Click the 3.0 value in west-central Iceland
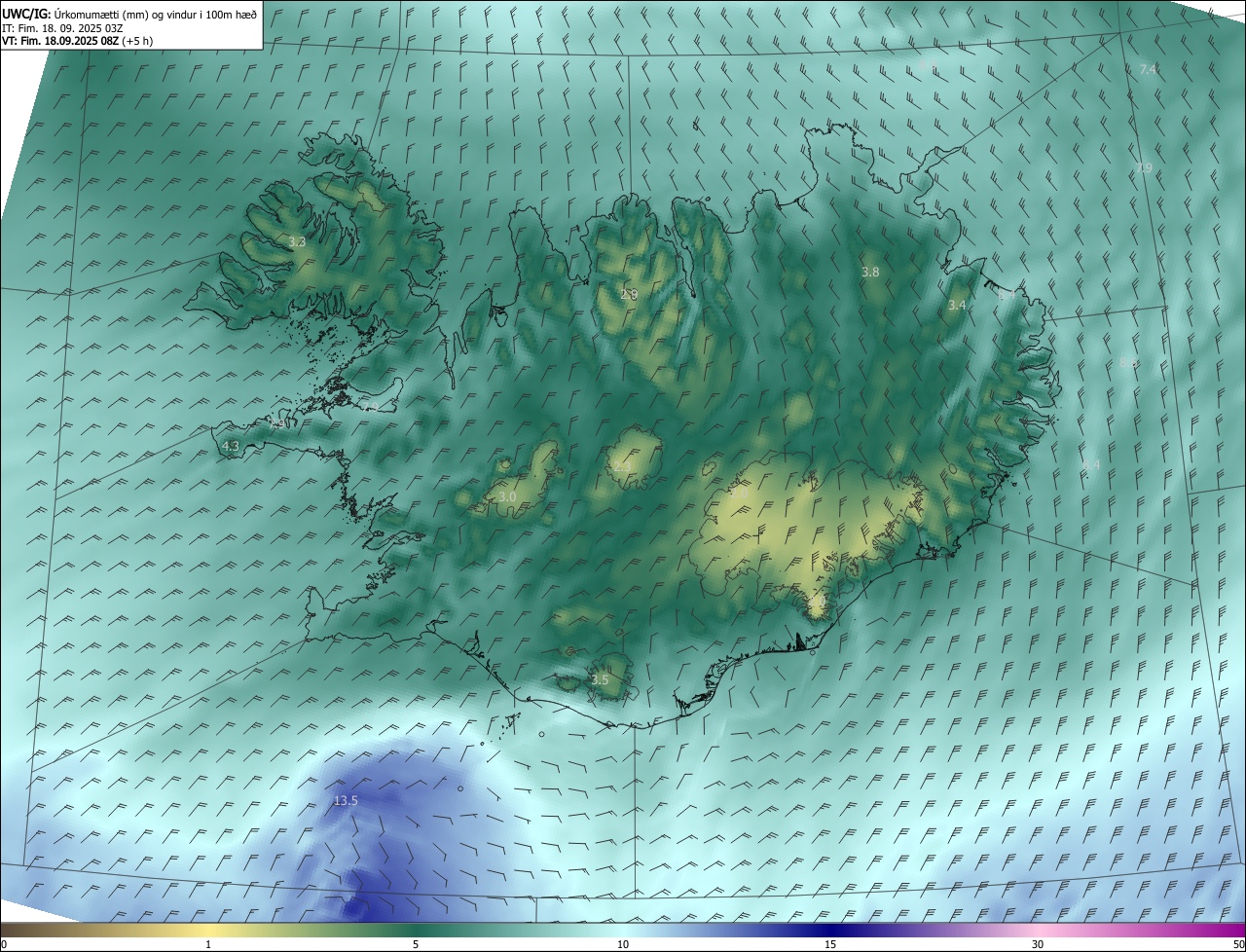The width and height of the screenshot is (1246, 952). (x=507, y=496)
